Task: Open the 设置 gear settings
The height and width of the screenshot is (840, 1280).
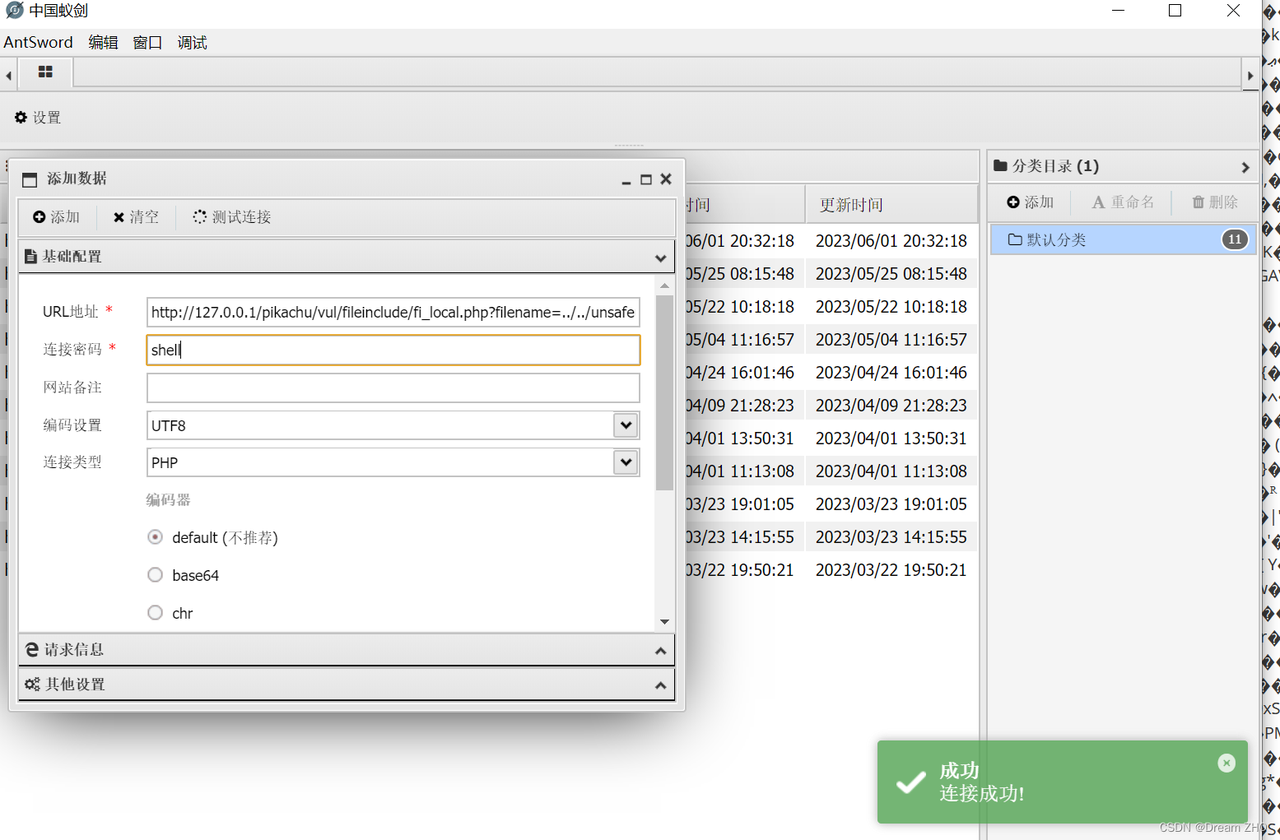Action: tap(38, 117)
